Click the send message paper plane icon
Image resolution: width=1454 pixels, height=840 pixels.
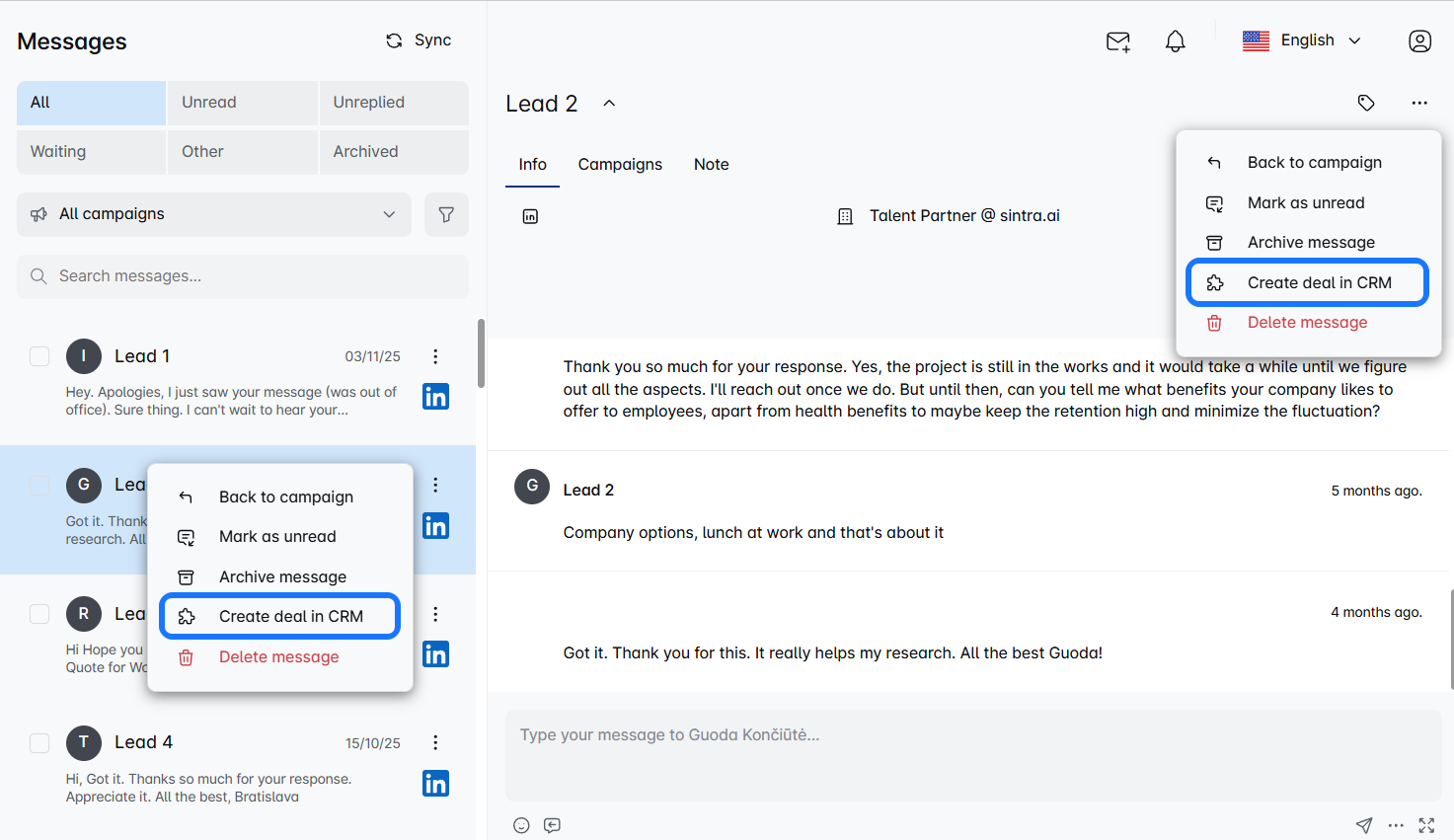(1363, 825)
